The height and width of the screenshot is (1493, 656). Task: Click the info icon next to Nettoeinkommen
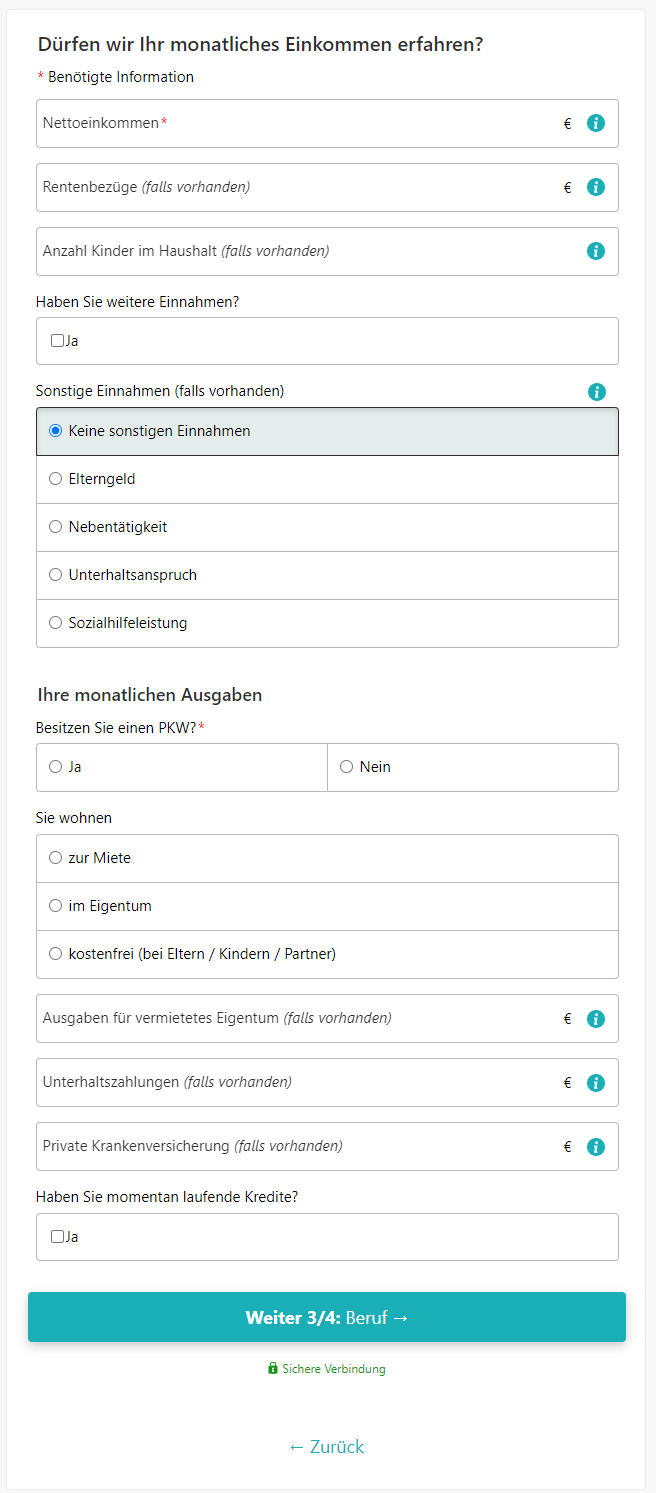click(x=596, y=124)
